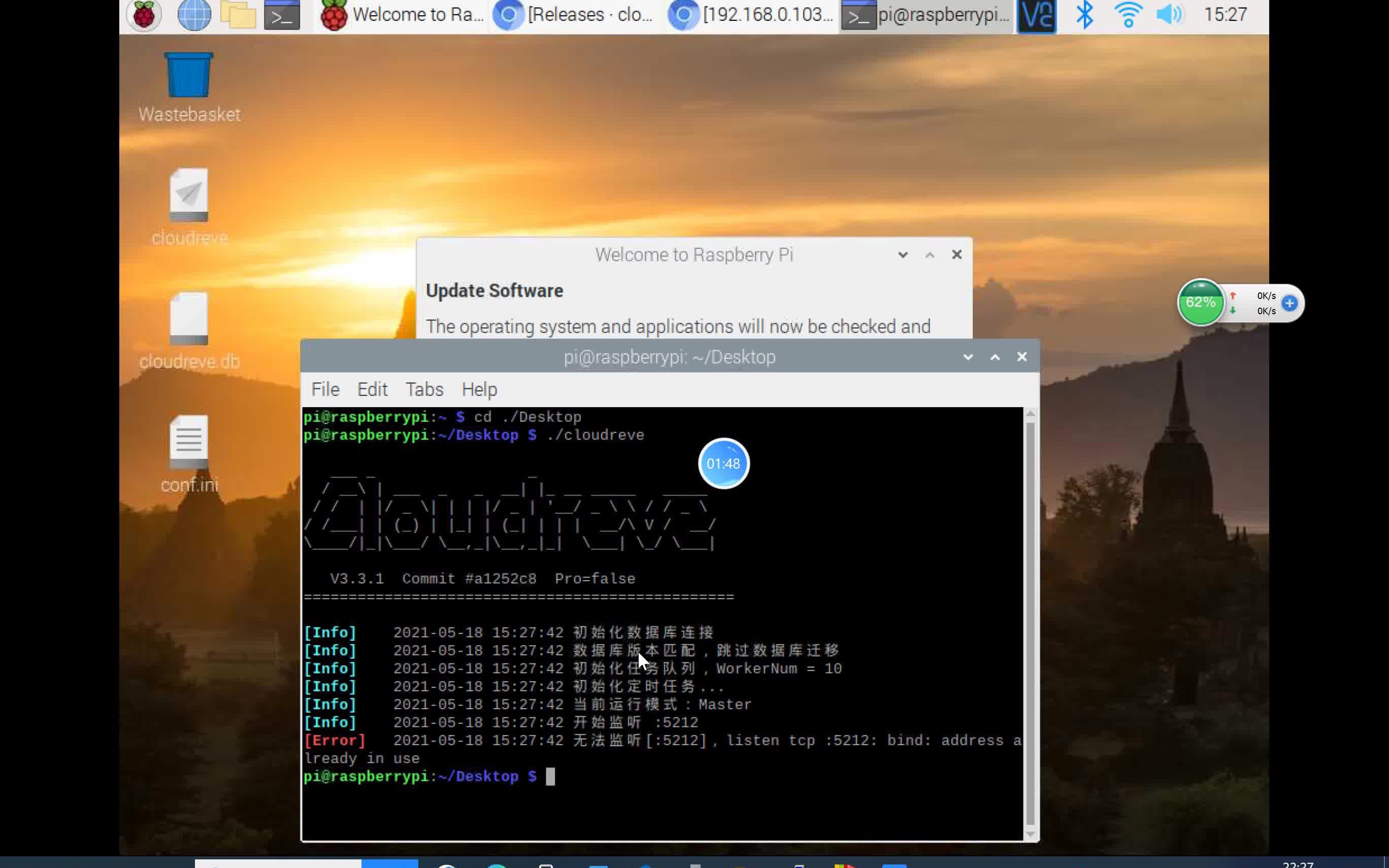This screenshot has width=1389, height=868.
Task: Open the terminal Tabs menu
Action: coord(424,390)
